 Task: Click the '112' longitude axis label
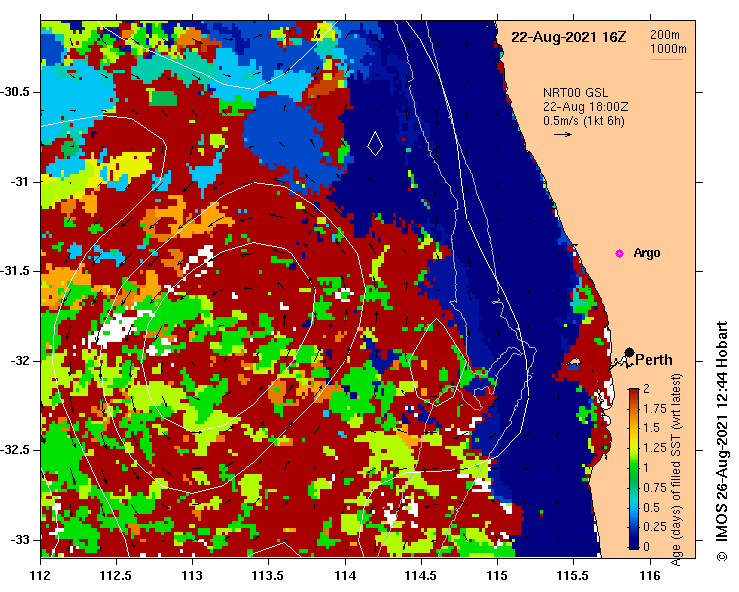[41, 576]
